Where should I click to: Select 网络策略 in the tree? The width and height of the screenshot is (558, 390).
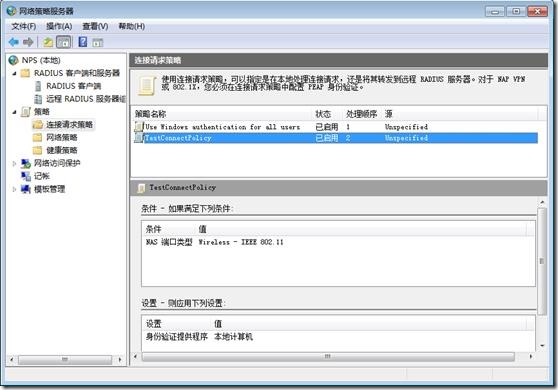[62, 137]
